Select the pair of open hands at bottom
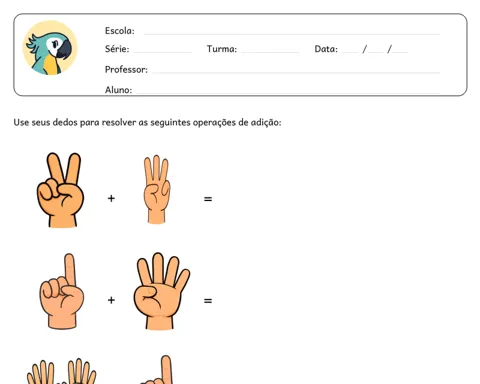480x384 pixels. coord(62,371)
